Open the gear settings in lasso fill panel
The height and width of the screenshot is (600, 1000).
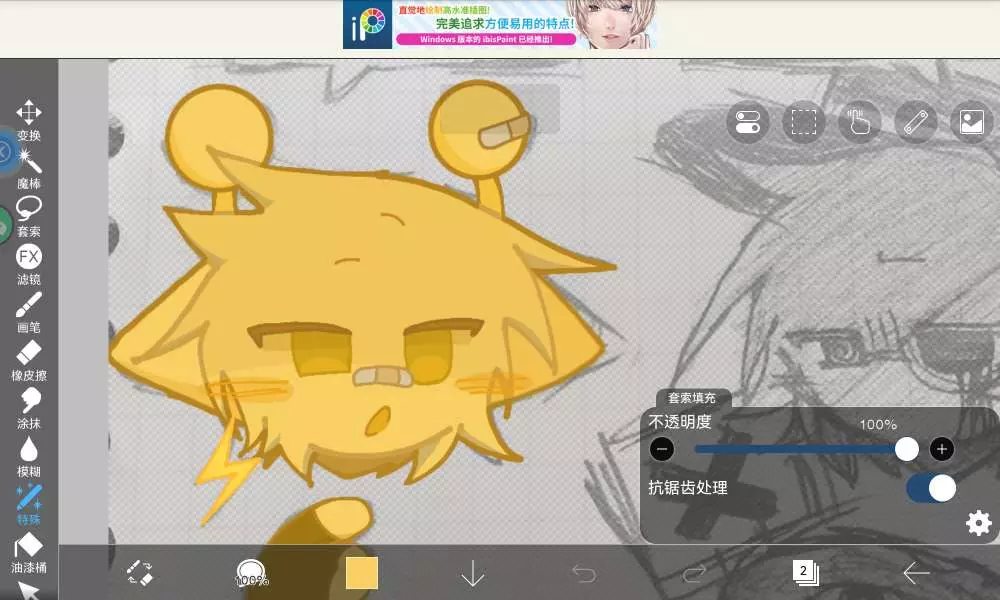pos(978,523)
